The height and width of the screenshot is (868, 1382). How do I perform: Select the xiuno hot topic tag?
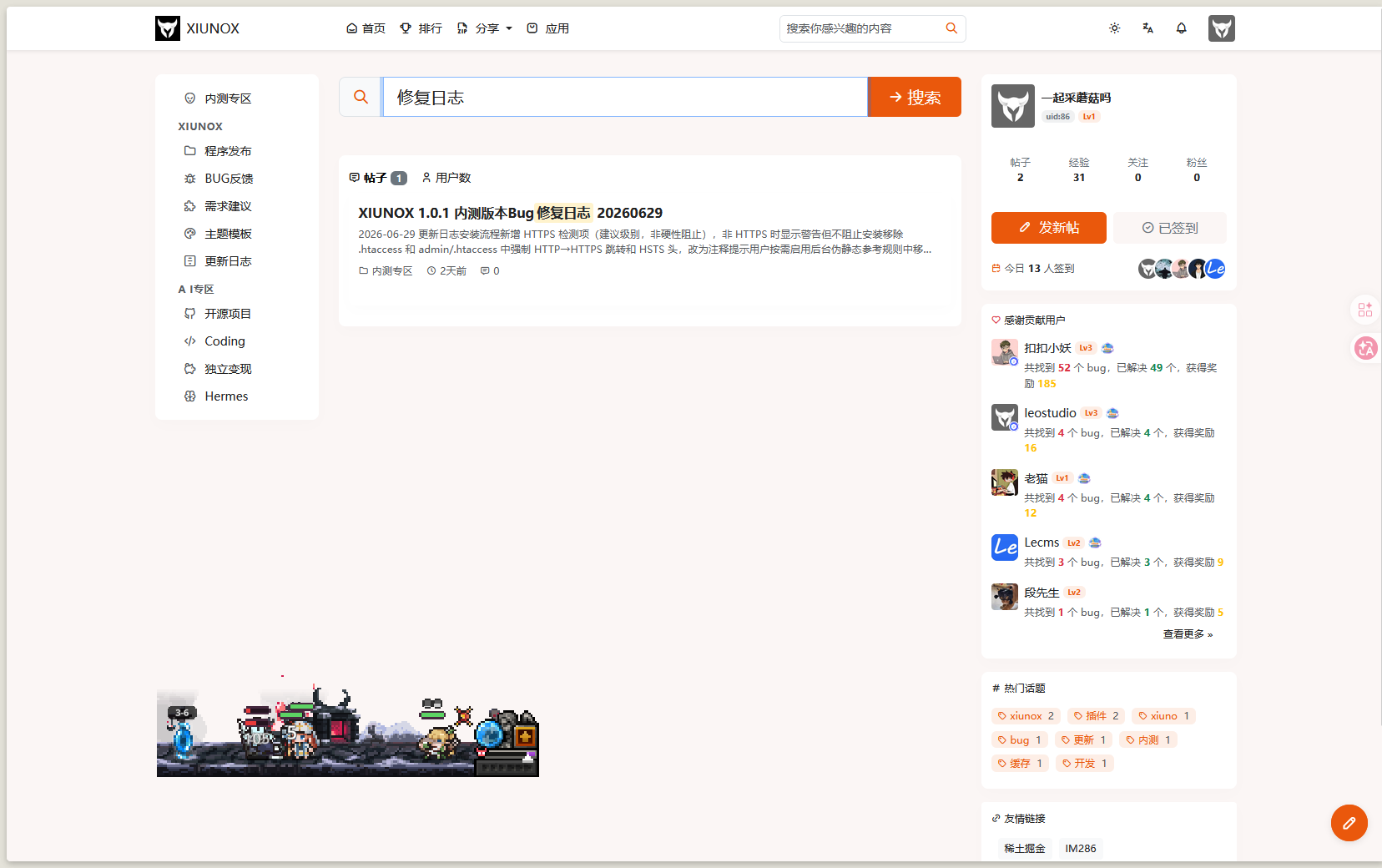(1164, 716)
